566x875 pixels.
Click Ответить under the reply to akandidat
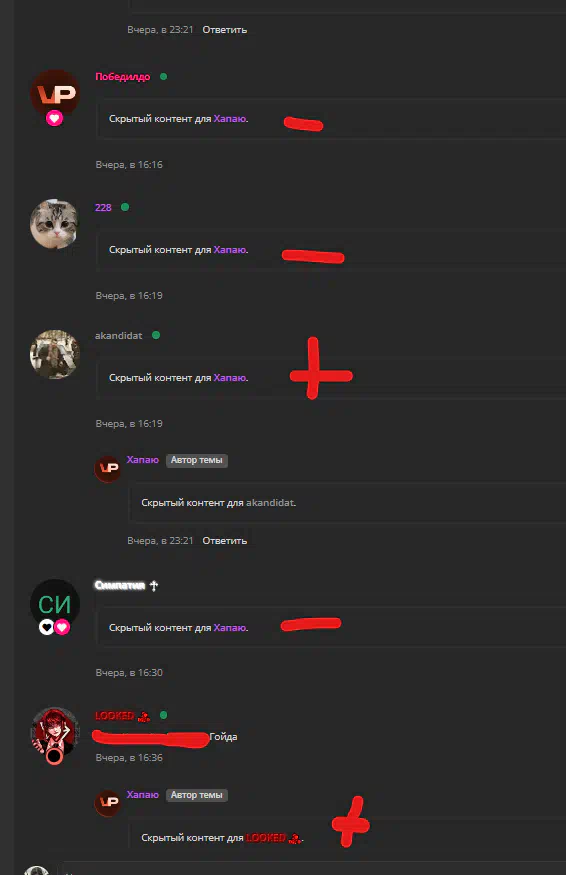[x=224, y=541]
